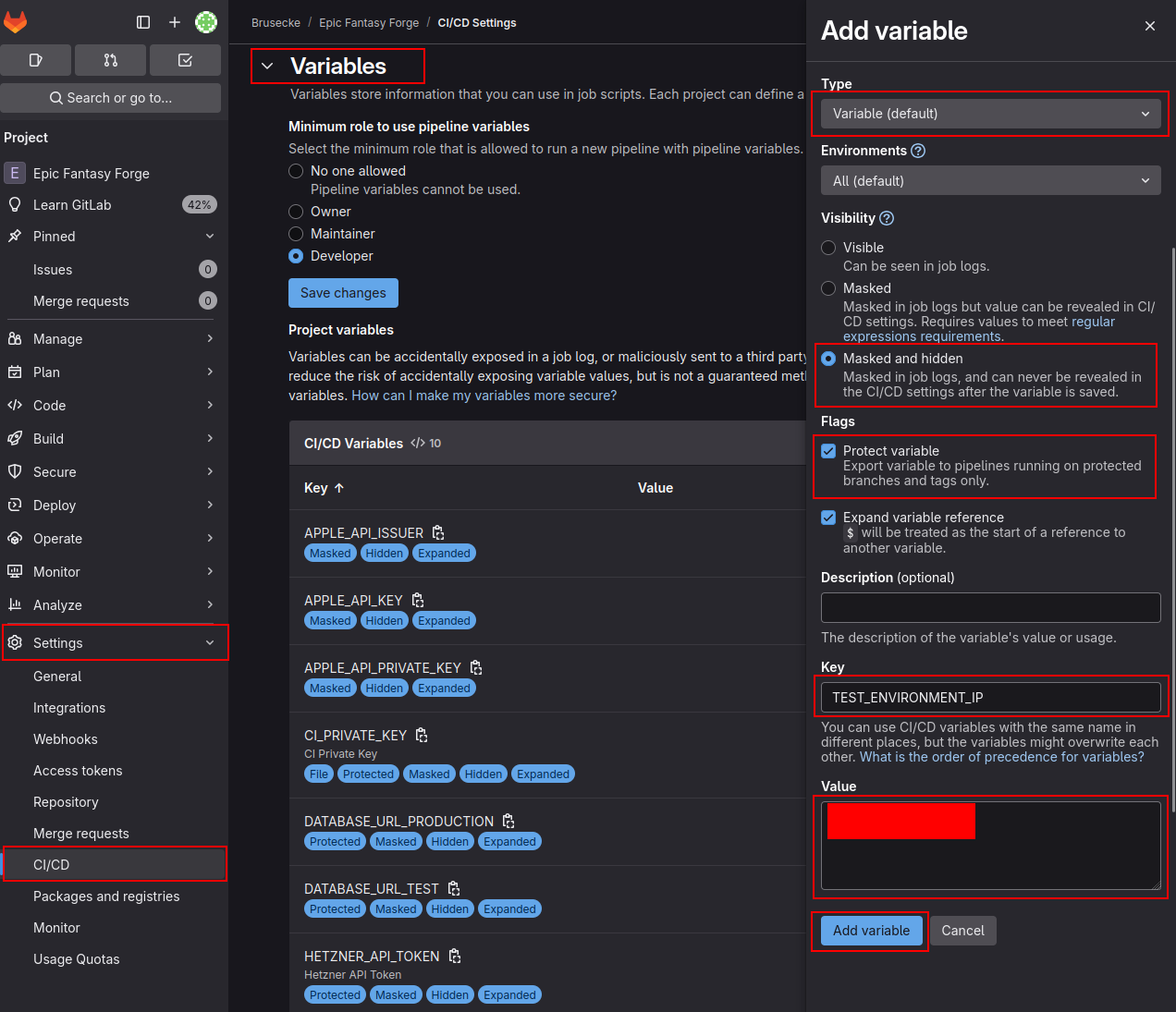Screen dimensions: 1176x1012
Task: Copy the APPLE_API_KEY key
Action: 418,601
